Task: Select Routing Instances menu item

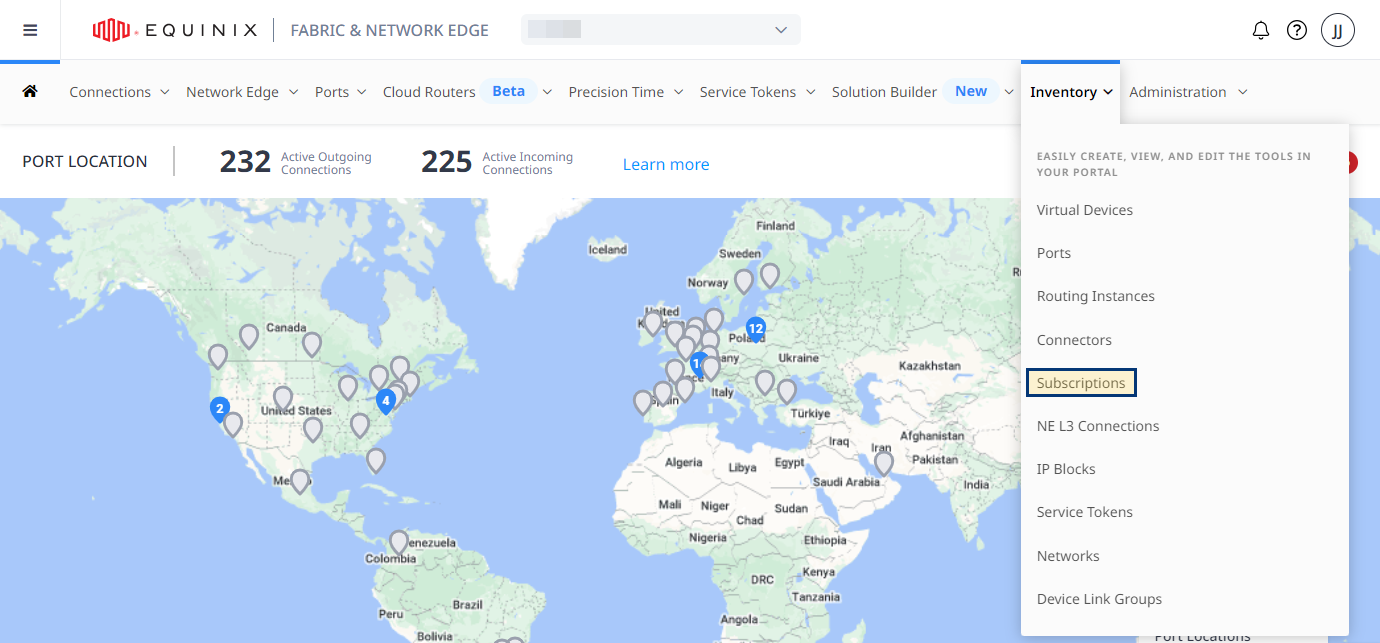Action: (x=1096, y=296)
